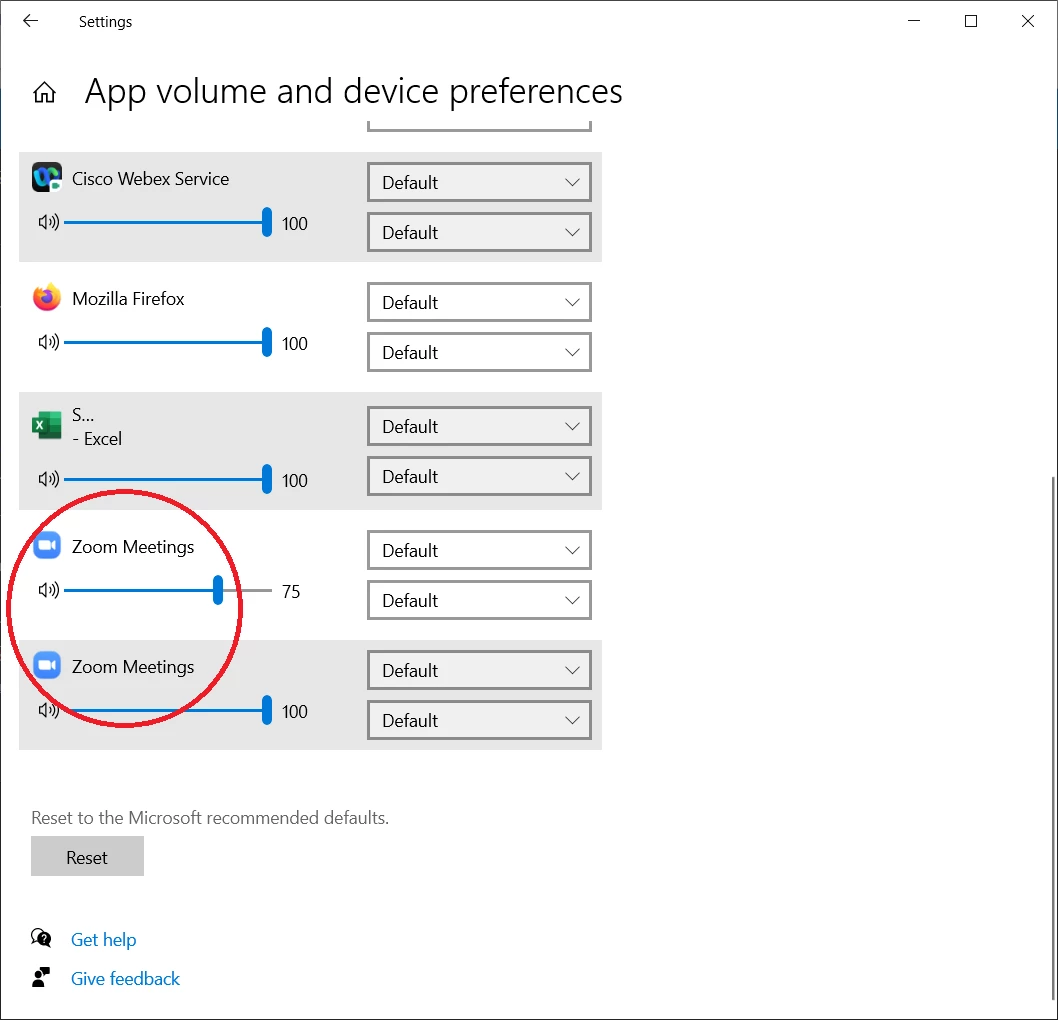The width and height of the screenshot is (1058, 1020).
Task: Click the Give feedback person icon
Action: click(41, 977)
